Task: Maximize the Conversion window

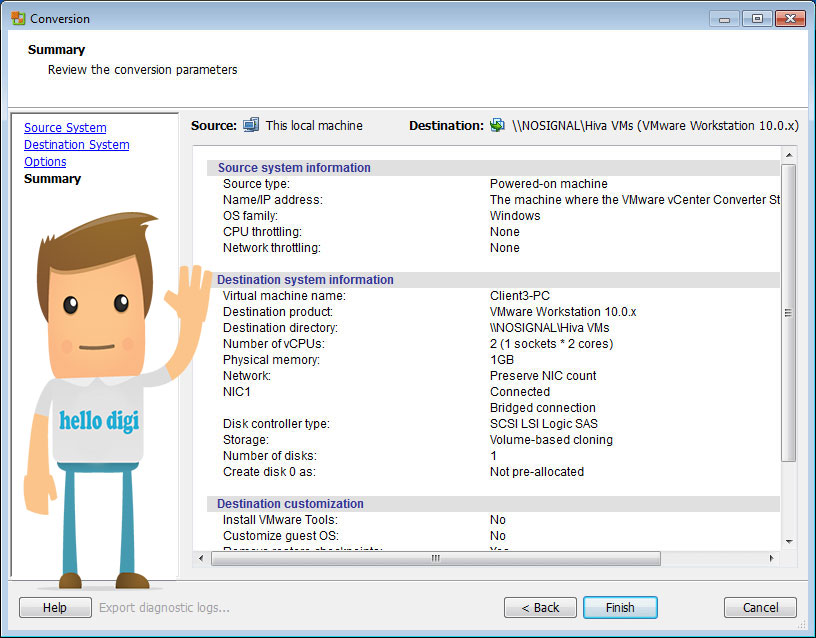Action: click(x=758, y=19)
